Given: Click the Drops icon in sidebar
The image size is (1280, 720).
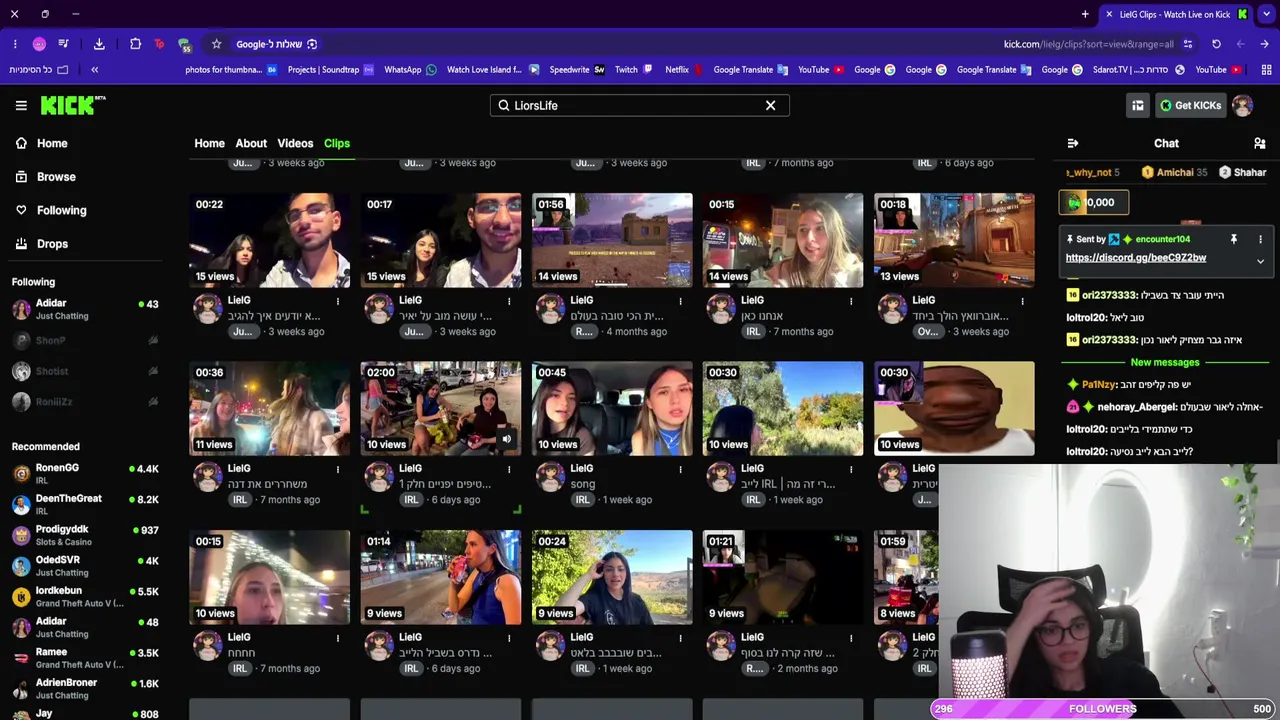Looking at the screenshot, I should click(21, 244).
